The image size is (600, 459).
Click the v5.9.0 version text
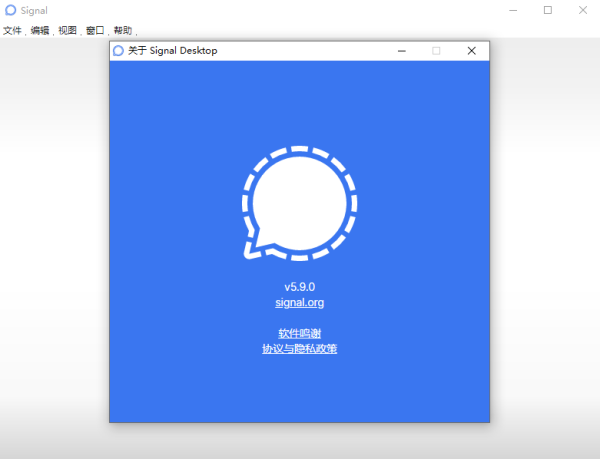coord(299,287)
